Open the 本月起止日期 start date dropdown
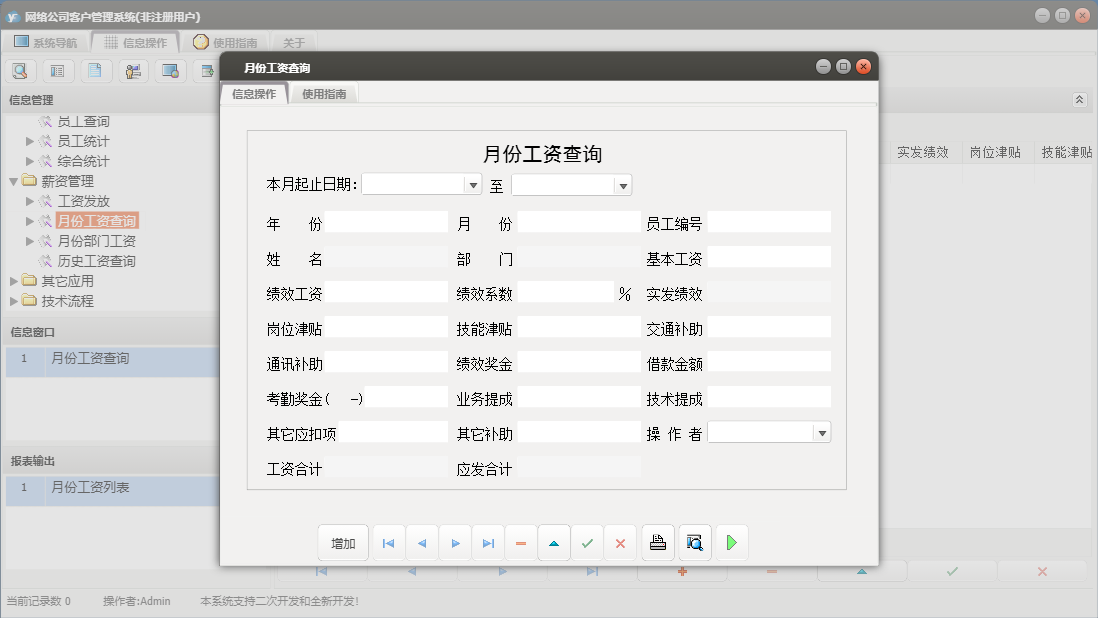1098x618 pixels. (x=472, y=184)
